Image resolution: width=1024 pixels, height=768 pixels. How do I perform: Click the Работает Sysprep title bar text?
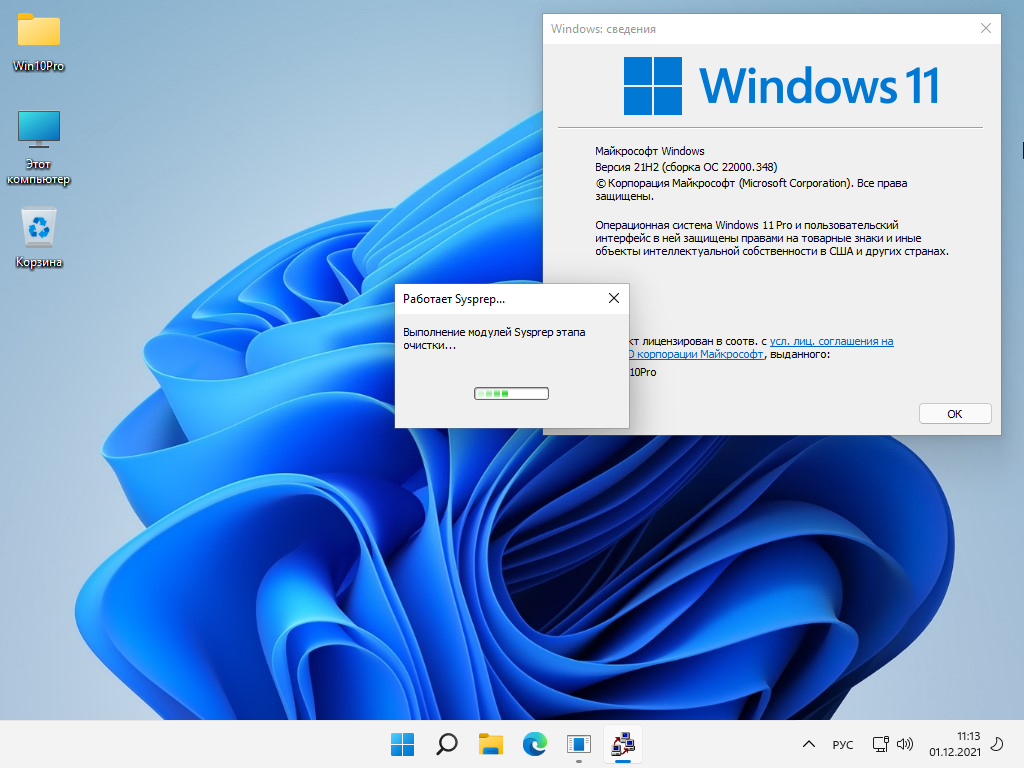coord(454,298)
